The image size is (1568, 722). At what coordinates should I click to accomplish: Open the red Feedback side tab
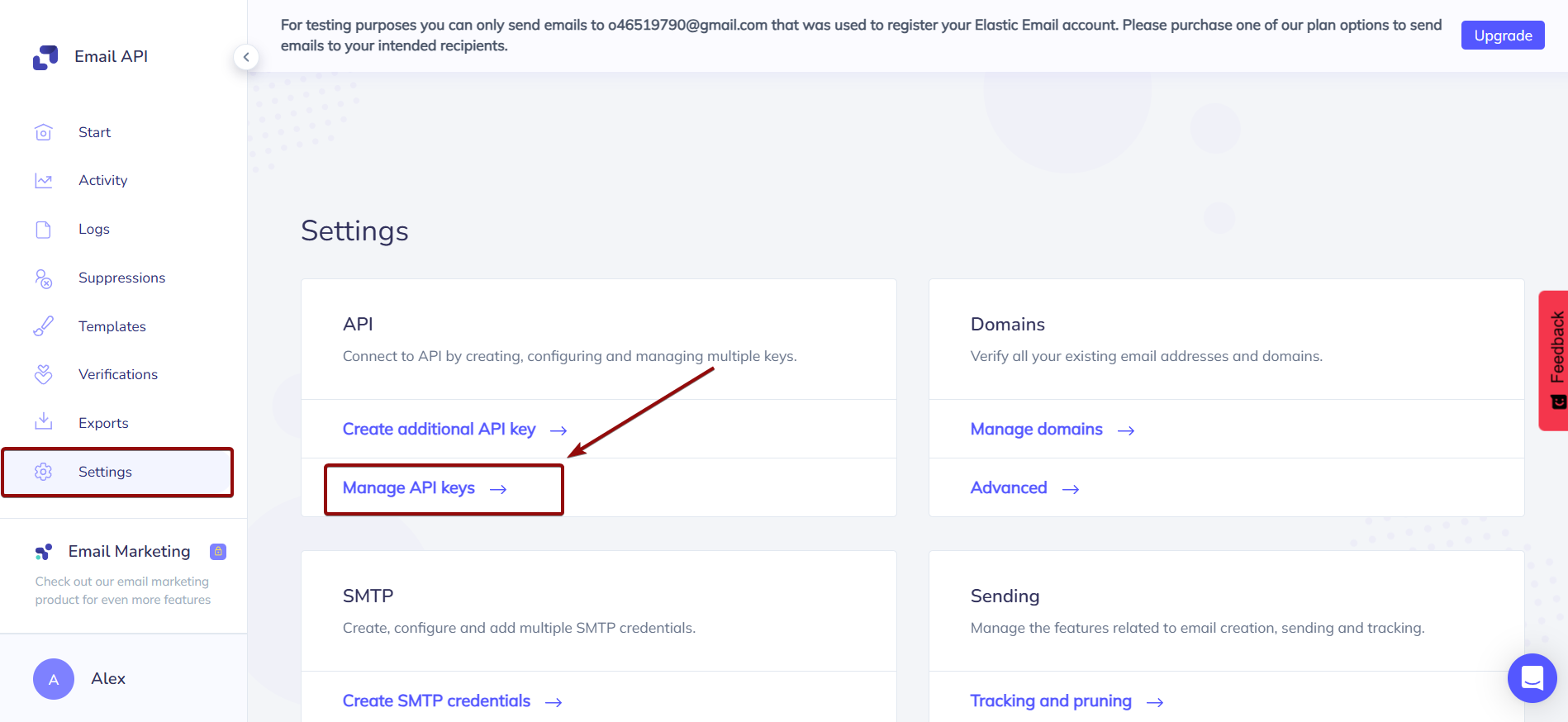coord(1554,359)
